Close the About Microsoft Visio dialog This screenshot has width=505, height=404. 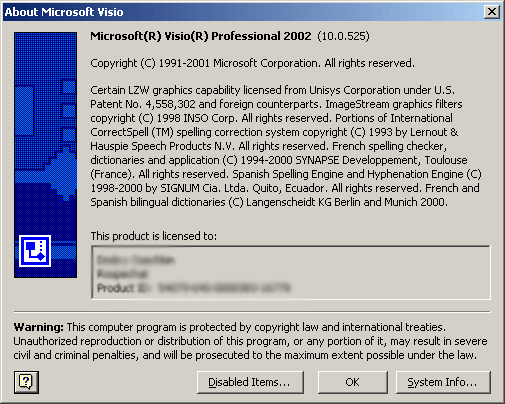pyautogui.click(x=492, y=12)
